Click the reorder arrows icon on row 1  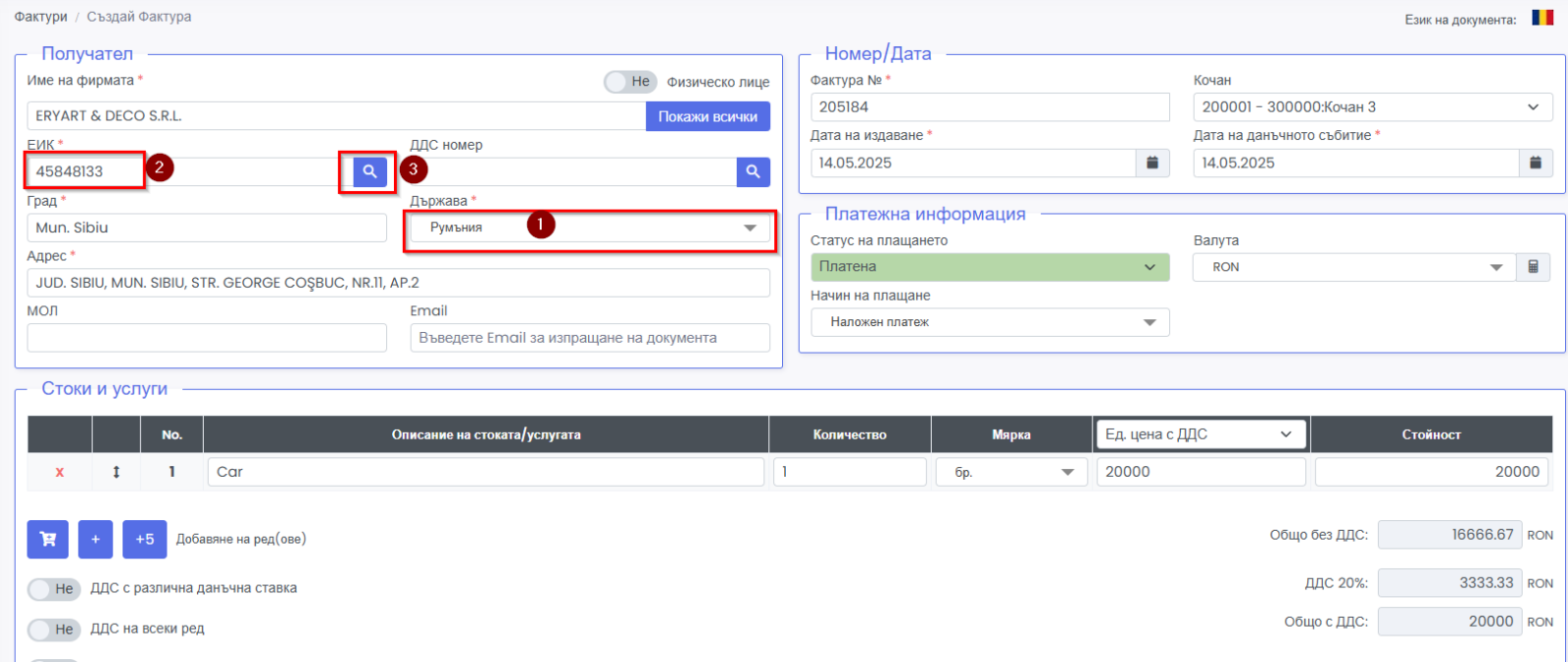(116, 472)
